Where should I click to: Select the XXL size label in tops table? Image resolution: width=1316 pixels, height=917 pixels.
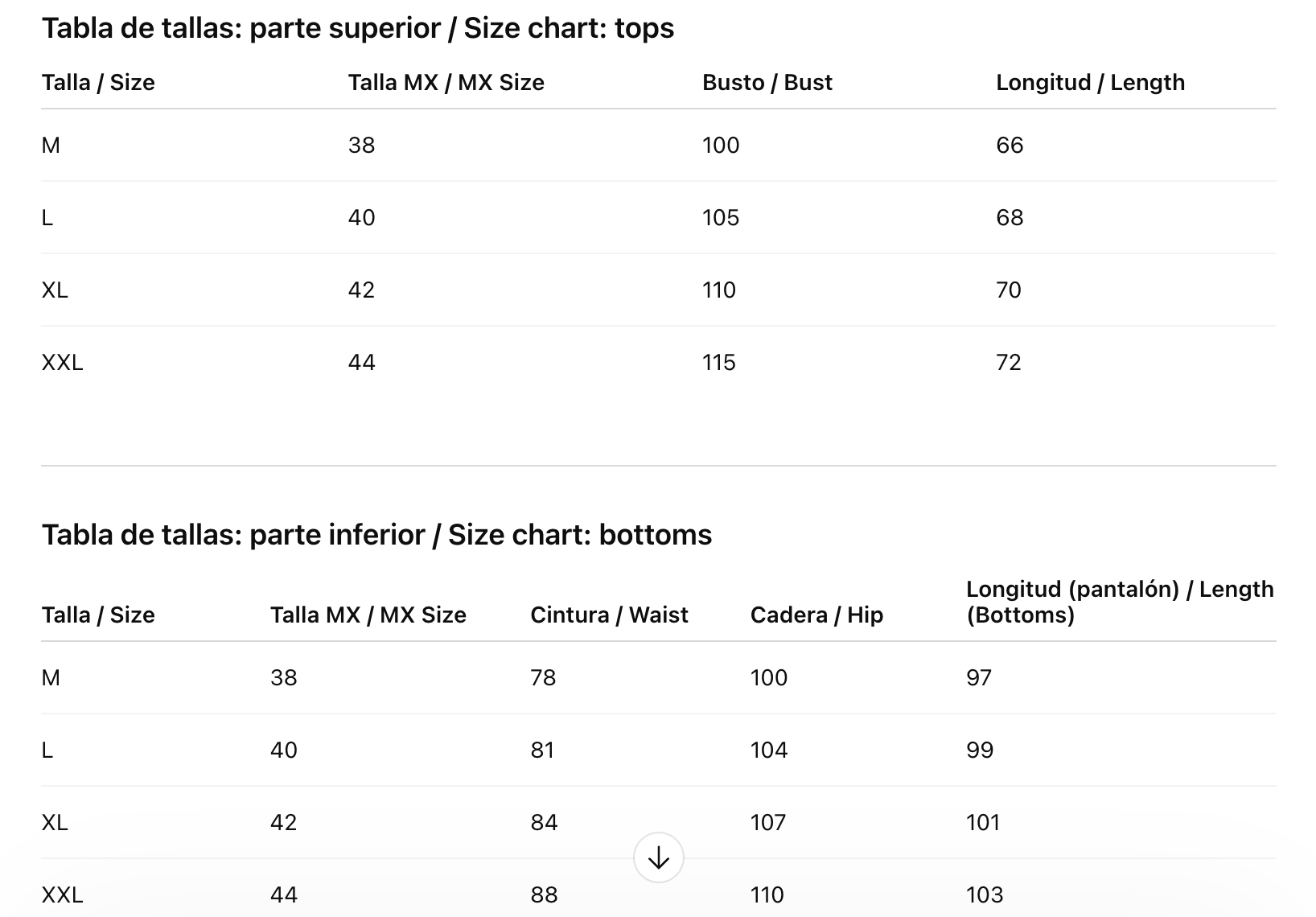[x=63, y=363]
